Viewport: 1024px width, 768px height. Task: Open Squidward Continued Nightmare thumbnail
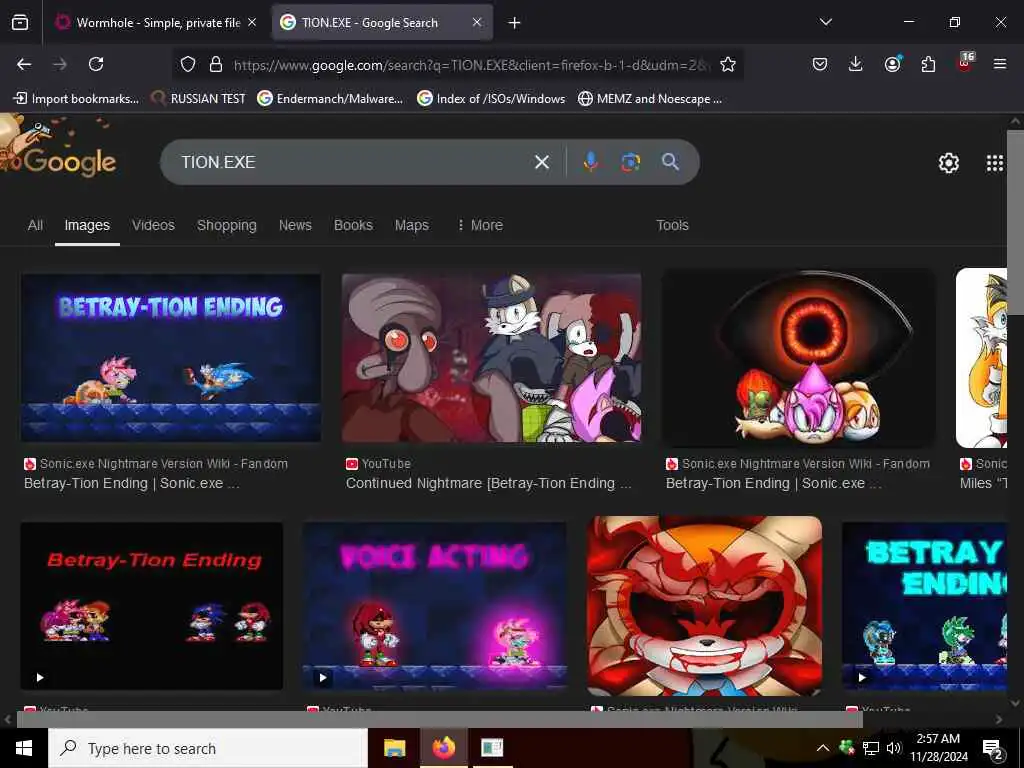point(491,358)
